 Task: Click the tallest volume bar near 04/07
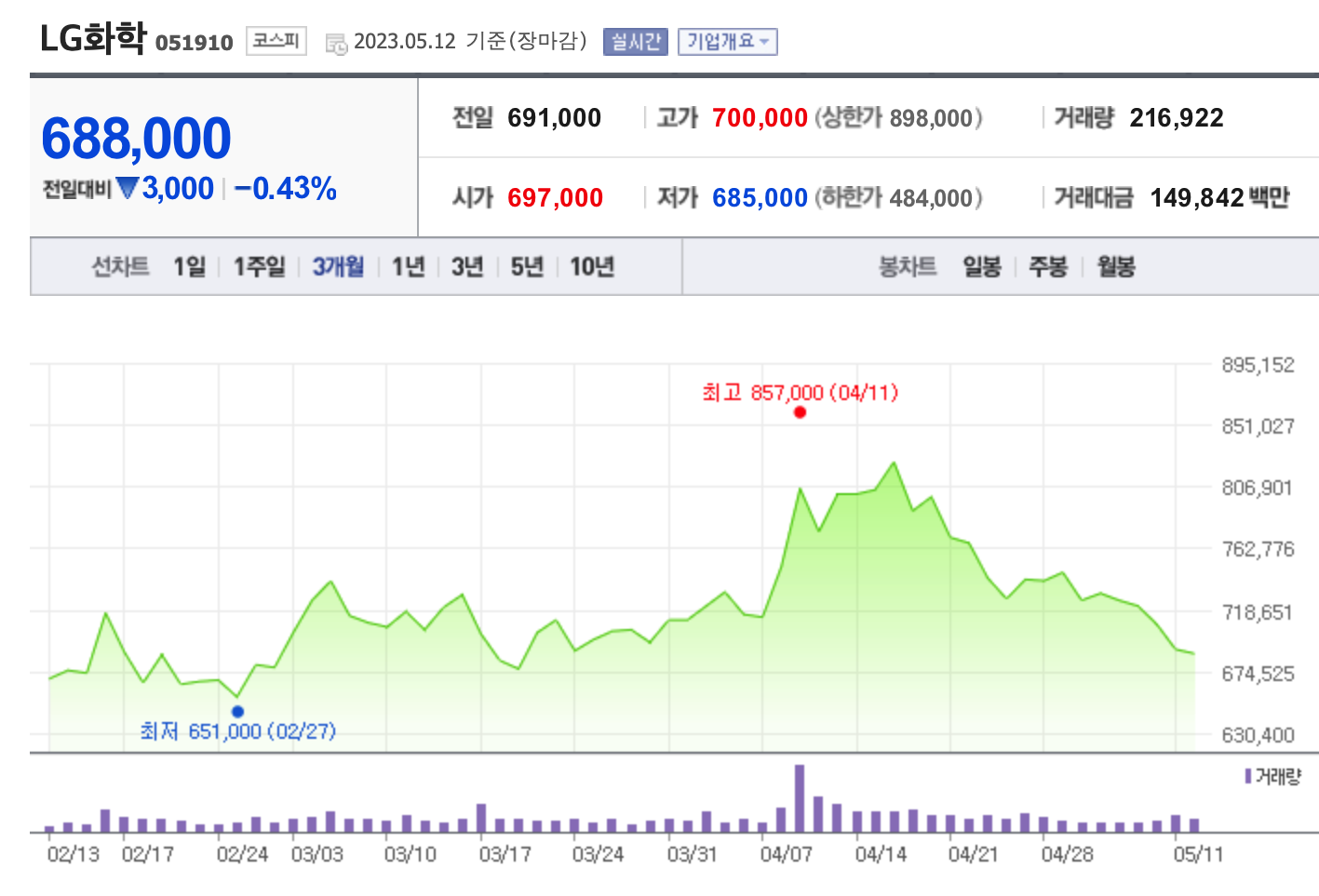(x=800, y=798)
